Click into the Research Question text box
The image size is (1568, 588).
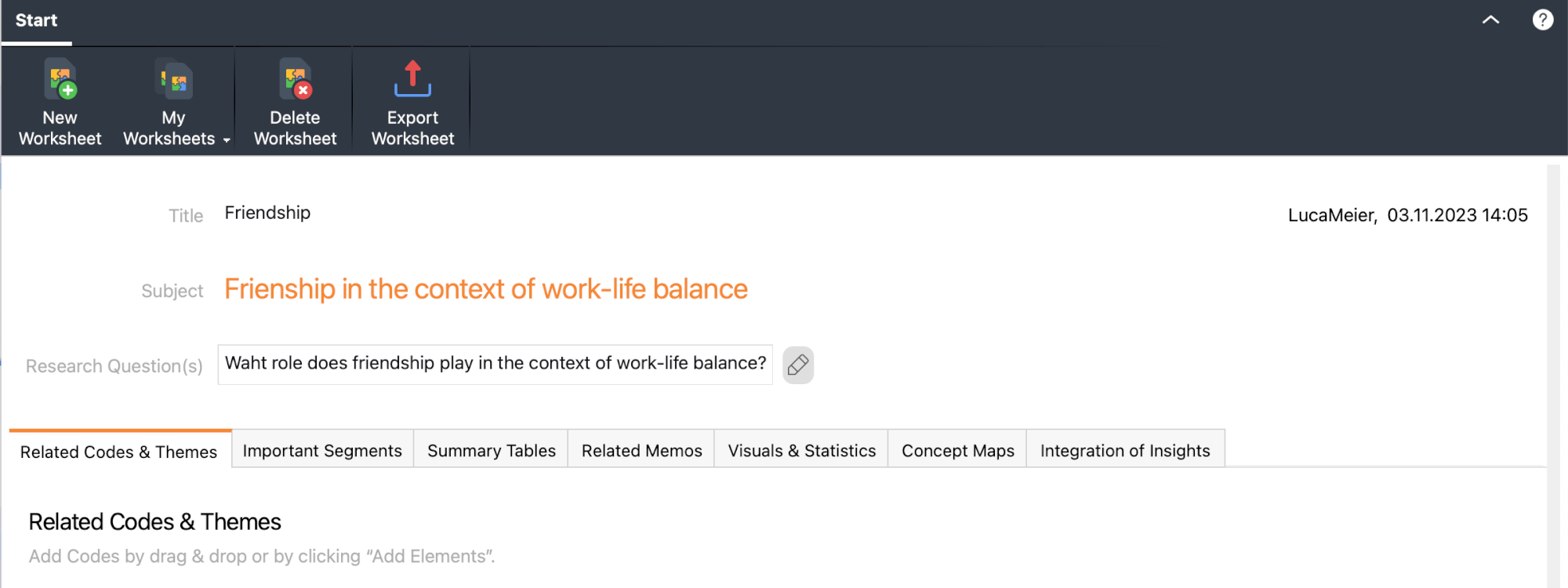coord(495,365)
